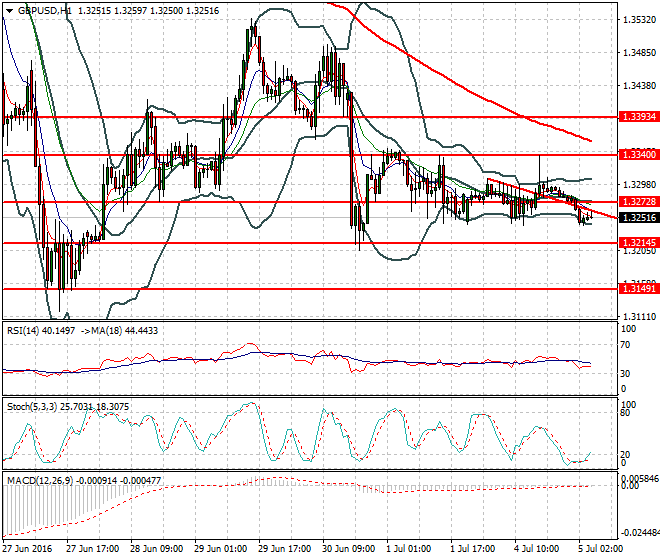Click the 29 Jun 01:00 time axis label
660x560 pixels.
(221, 549)
